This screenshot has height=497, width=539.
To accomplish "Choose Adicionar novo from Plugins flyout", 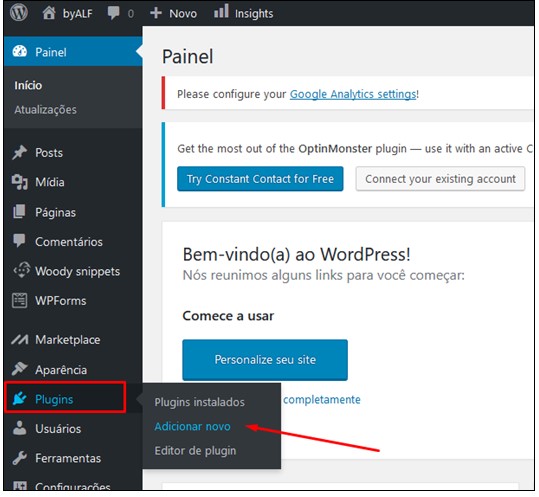I will tap(192, 427).
